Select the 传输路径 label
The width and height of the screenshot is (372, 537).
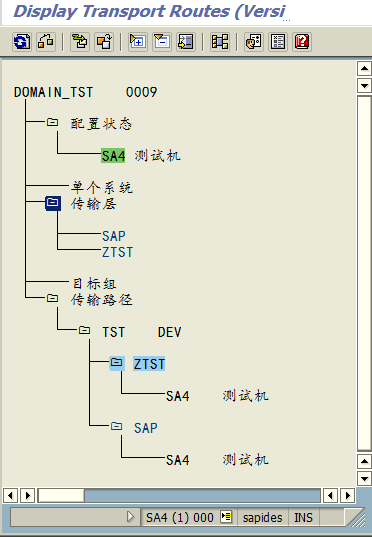click(102, 300)
